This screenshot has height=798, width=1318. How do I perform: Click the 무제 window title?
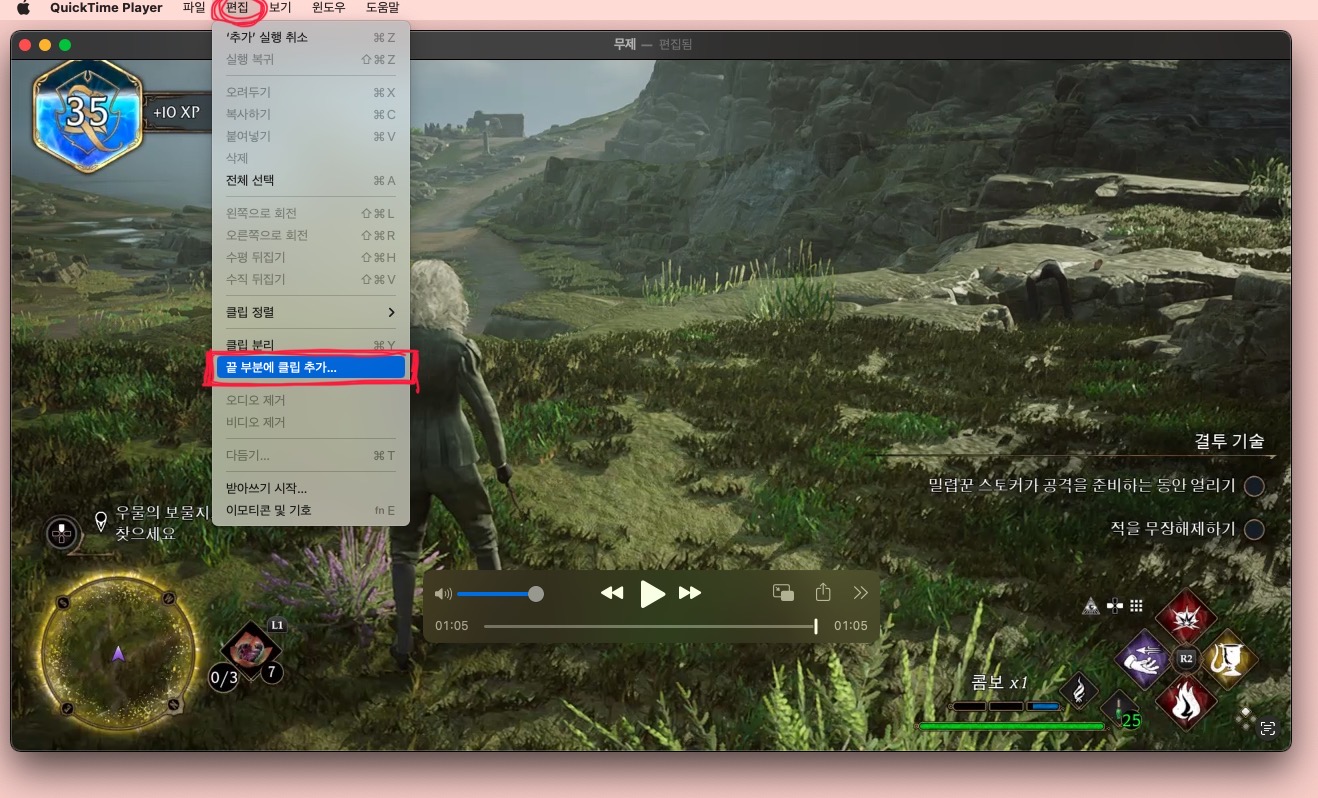[624, 44]
